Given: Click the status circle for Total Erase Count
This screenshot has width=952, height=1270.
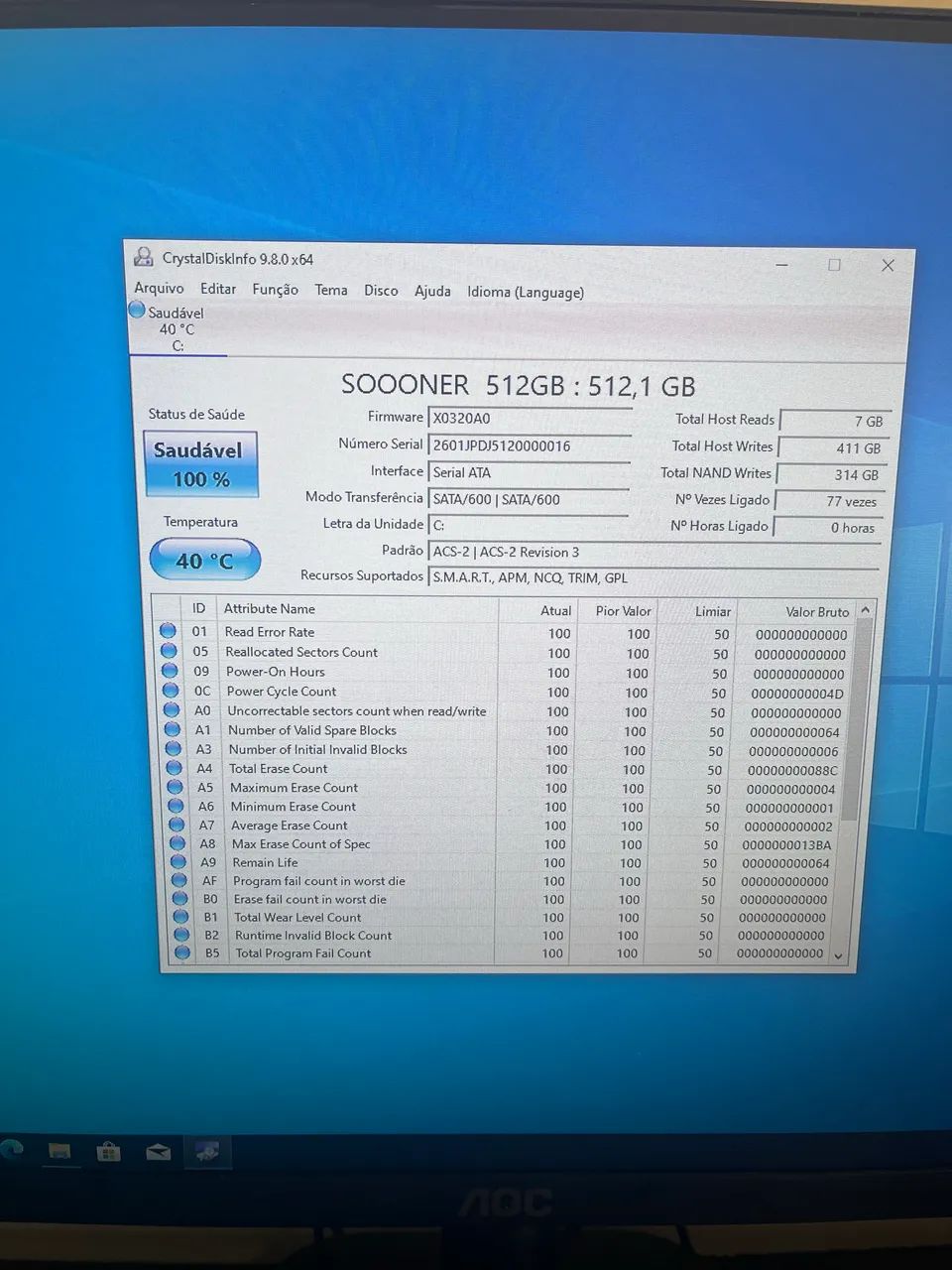Looking at the screenshot, I should 175,768.
